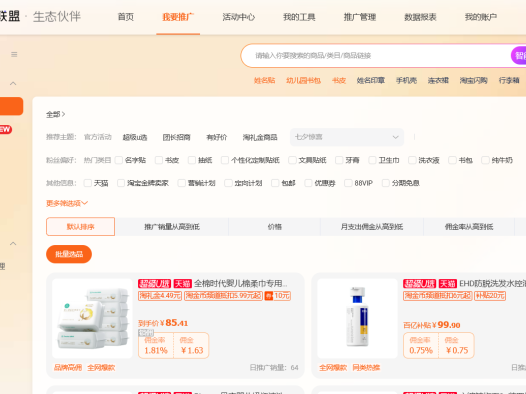Enable the 优惠券 filter checkbox
Image resolution: width=526 pixels, height=394 pixels.
(x=308, y=183)
